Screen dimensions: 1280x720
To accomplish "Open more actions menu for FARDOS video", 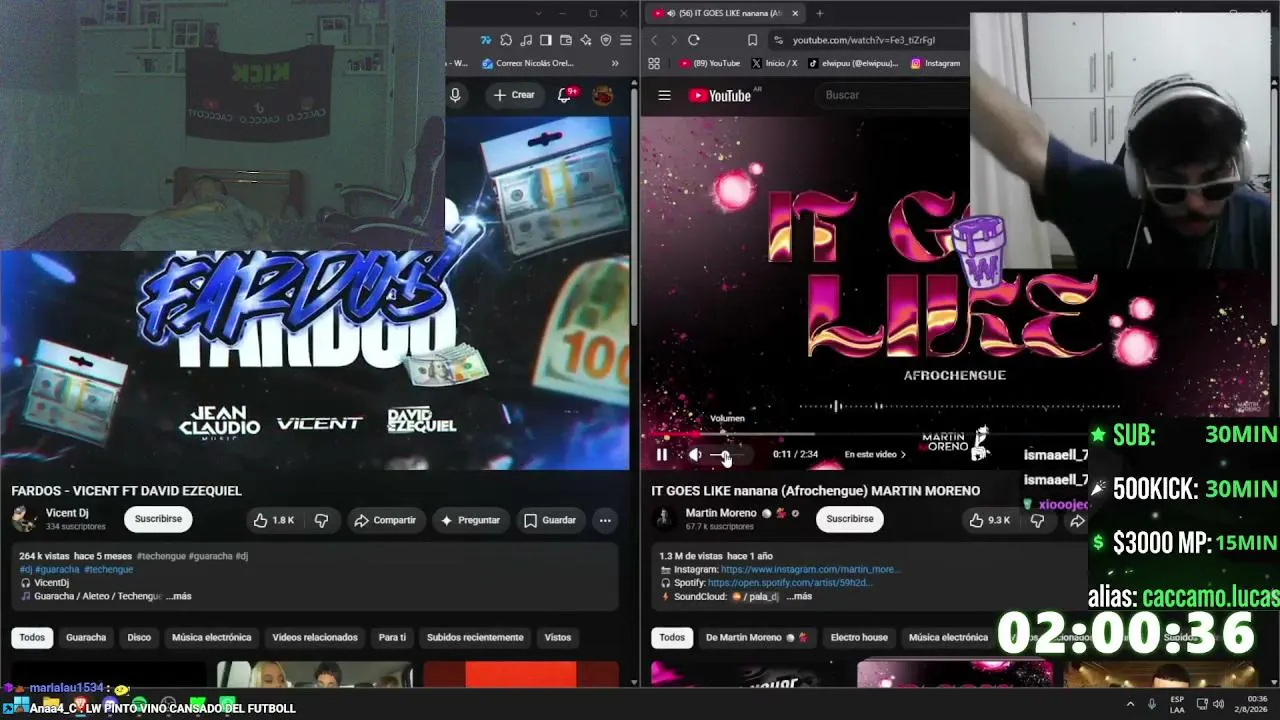I will point(605,520).
